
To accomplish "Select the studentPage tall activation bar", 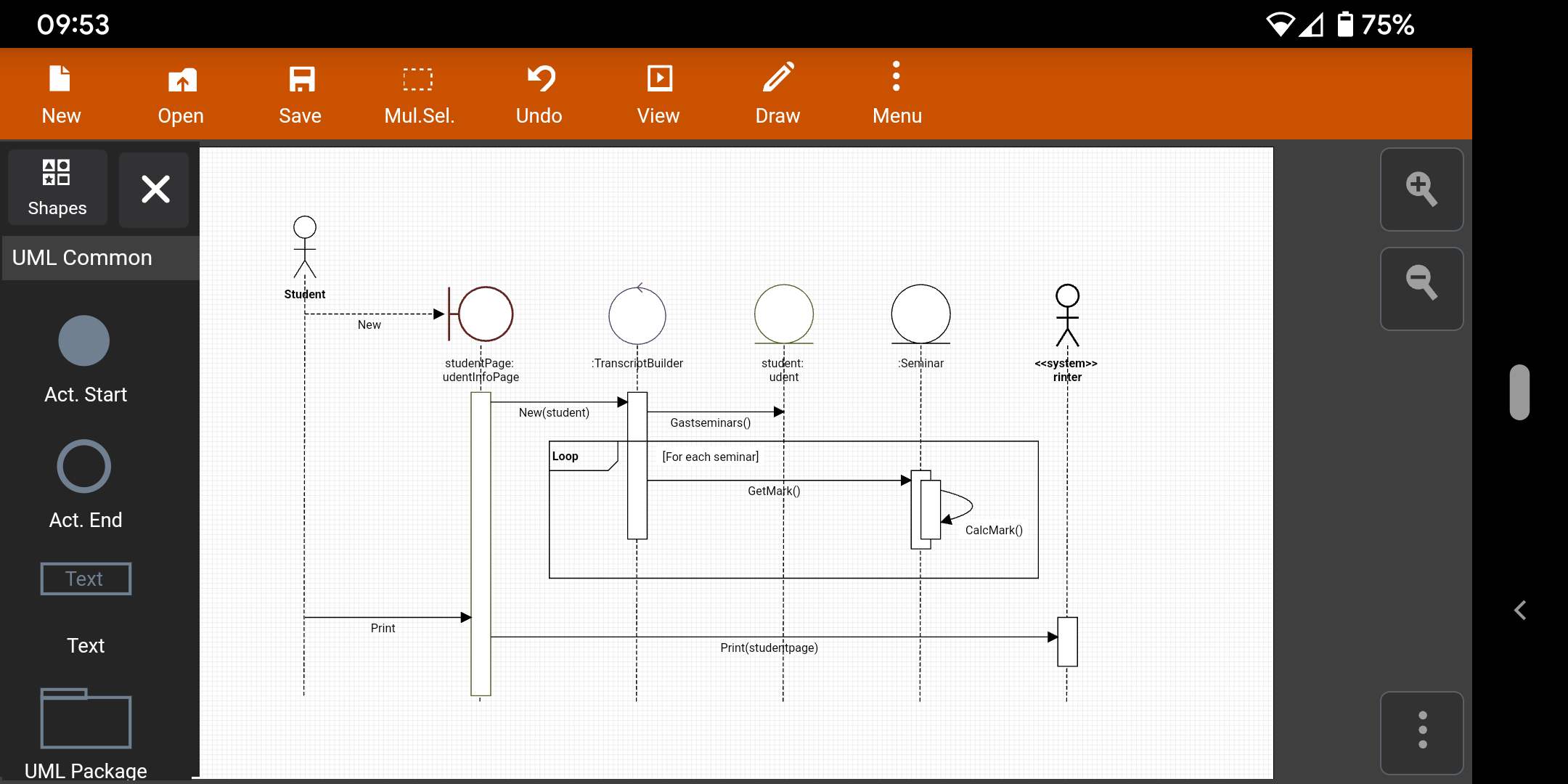I will click(x=481, y=544).
